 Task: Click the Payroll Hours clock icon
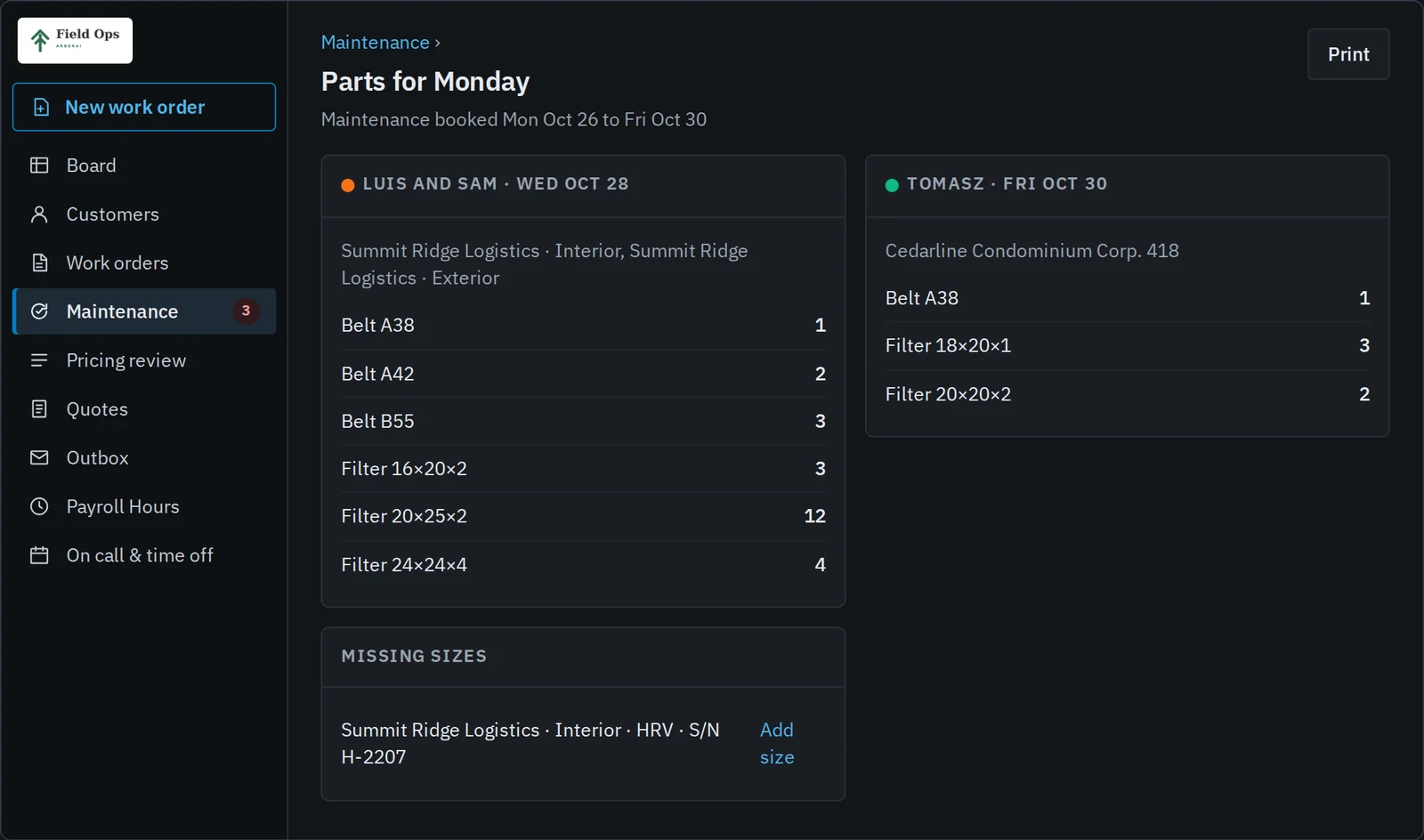pos(39,506)
